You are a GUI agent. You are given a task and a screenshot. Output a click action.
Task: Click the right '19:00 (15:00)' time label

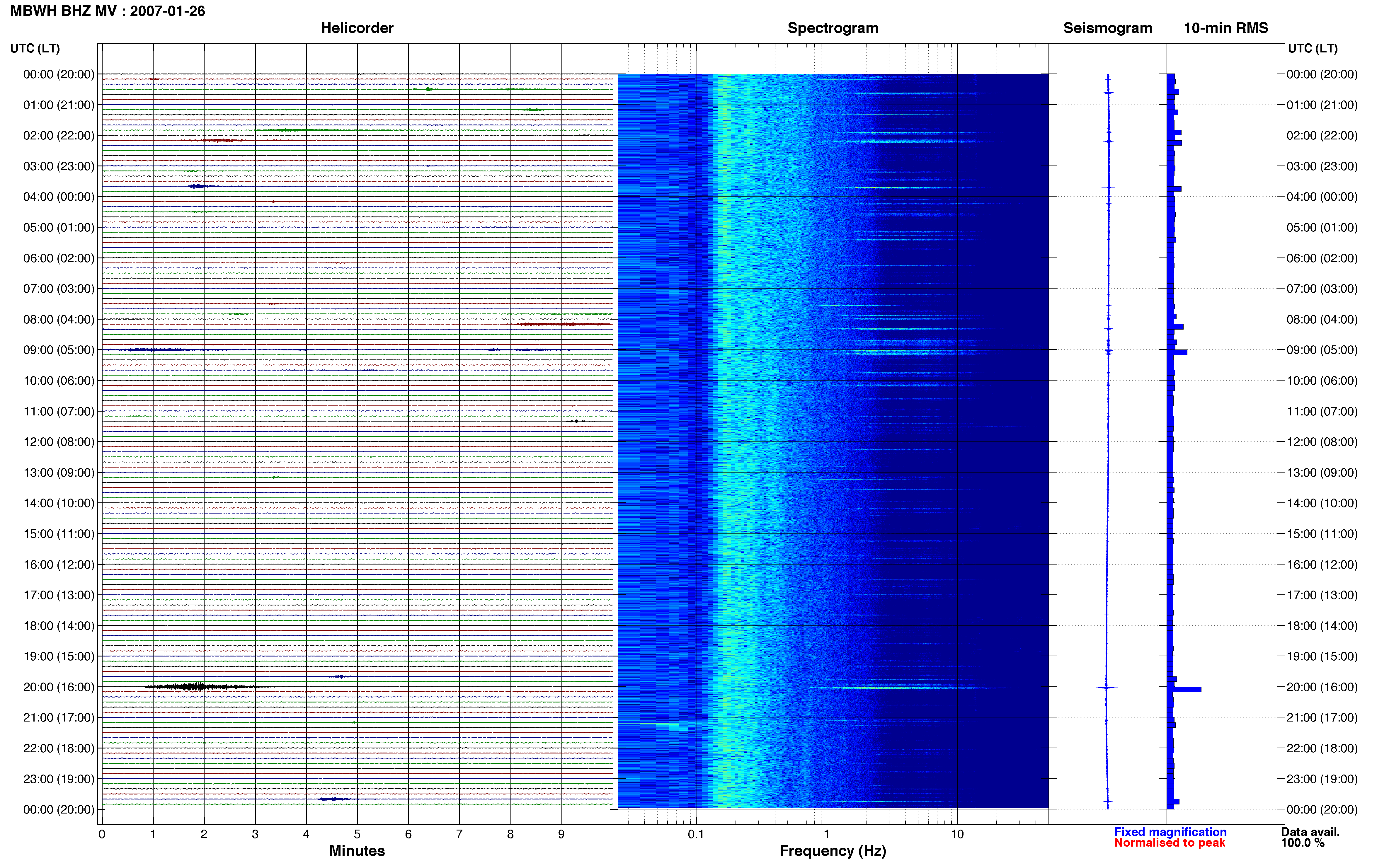tap(1322, 656)
